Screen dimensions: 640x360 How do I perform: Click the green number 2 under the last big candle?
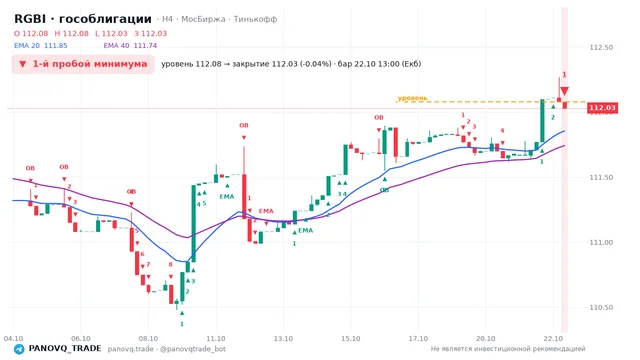(x=553, y=118)
